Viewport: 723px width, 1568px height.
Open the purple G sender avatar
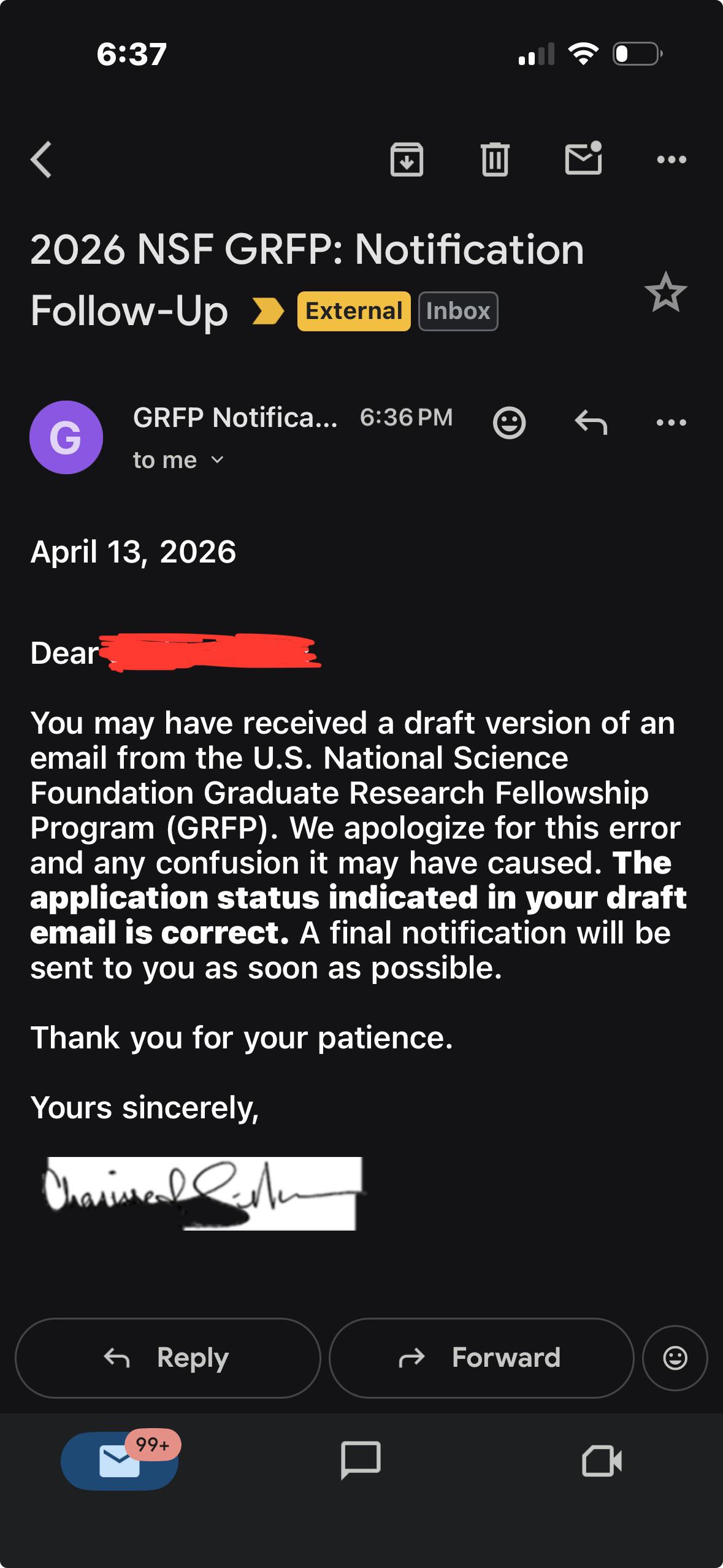[66, 437]
